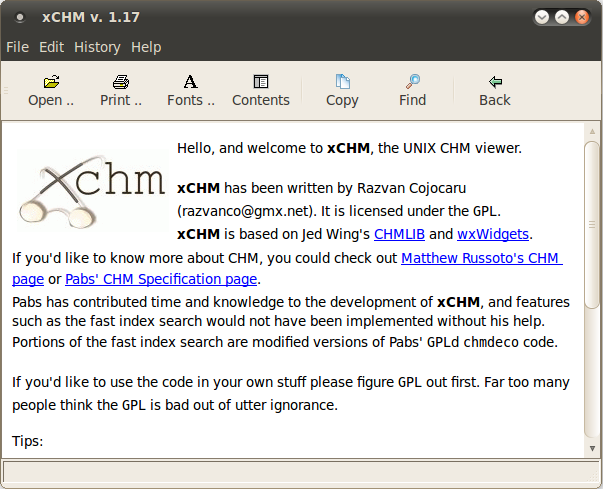
Task: Follow the CHMLIB link
Action: click(399, 234)
